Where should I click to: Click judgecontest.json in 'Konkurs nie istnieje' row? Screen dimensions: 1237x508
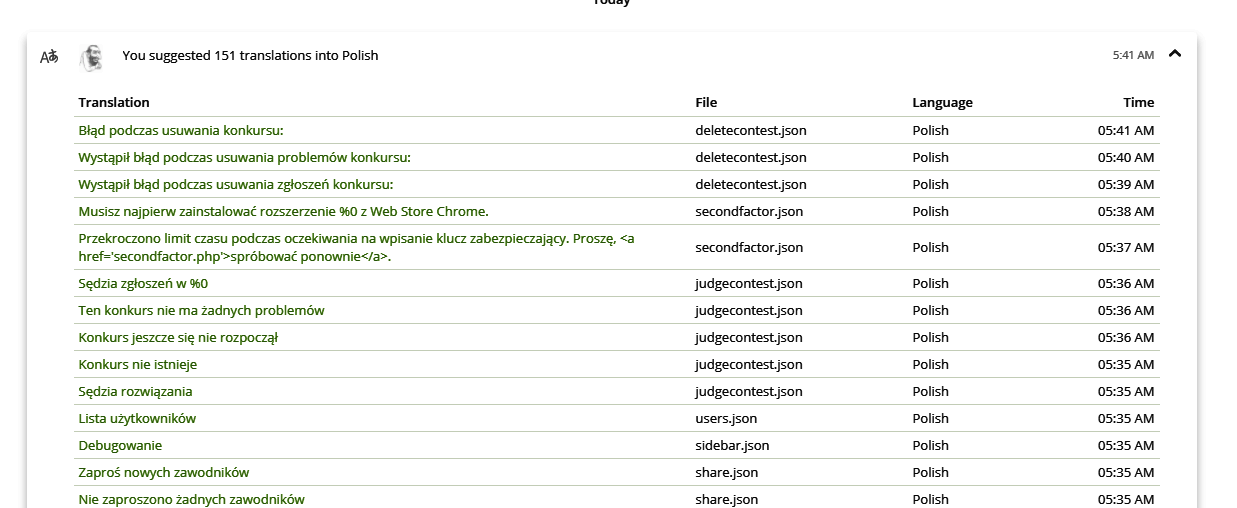pos(749,364)
